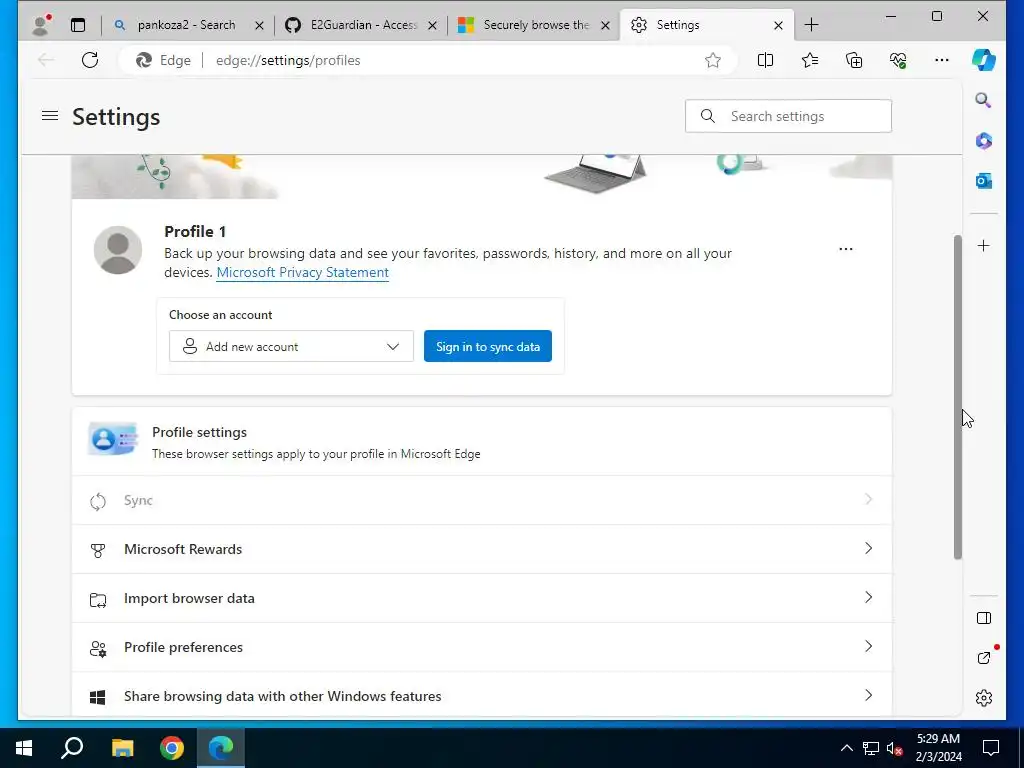Screen dimensions: 1024x768
Task: Open Profile preferences row
Action: point(482,647)
